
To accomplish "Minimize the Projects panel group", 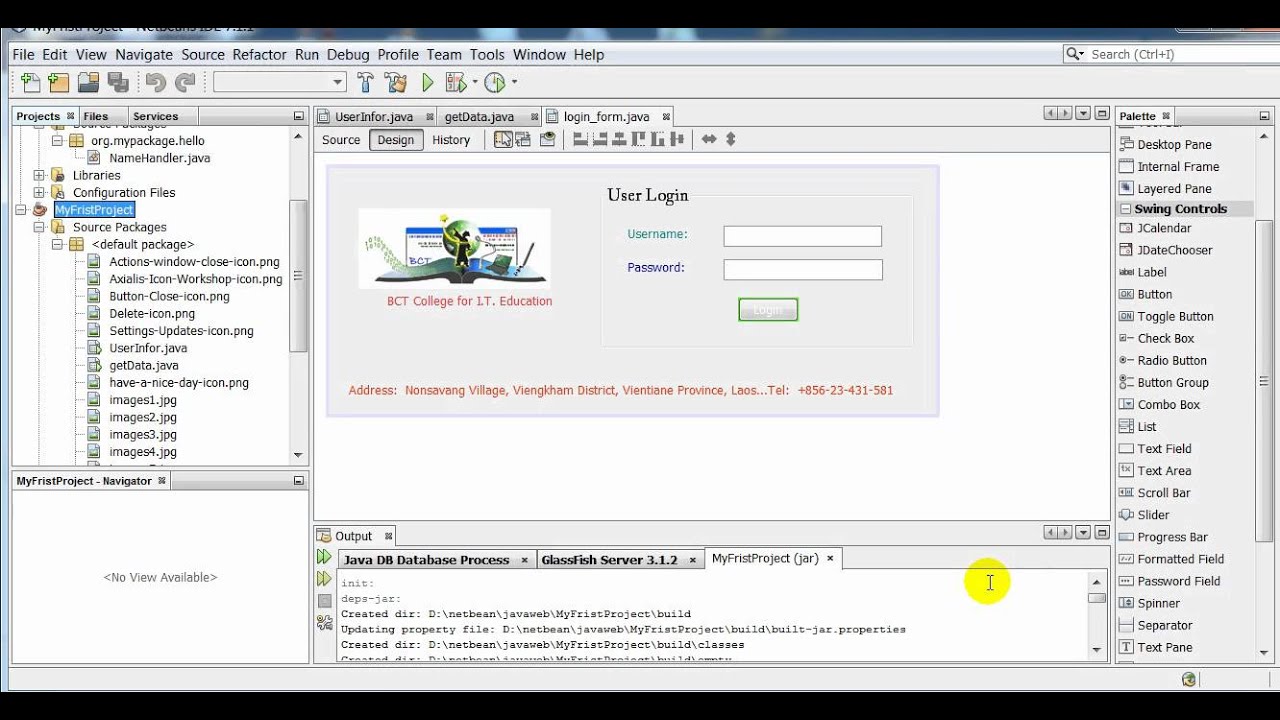I will [x=298, y=116].
